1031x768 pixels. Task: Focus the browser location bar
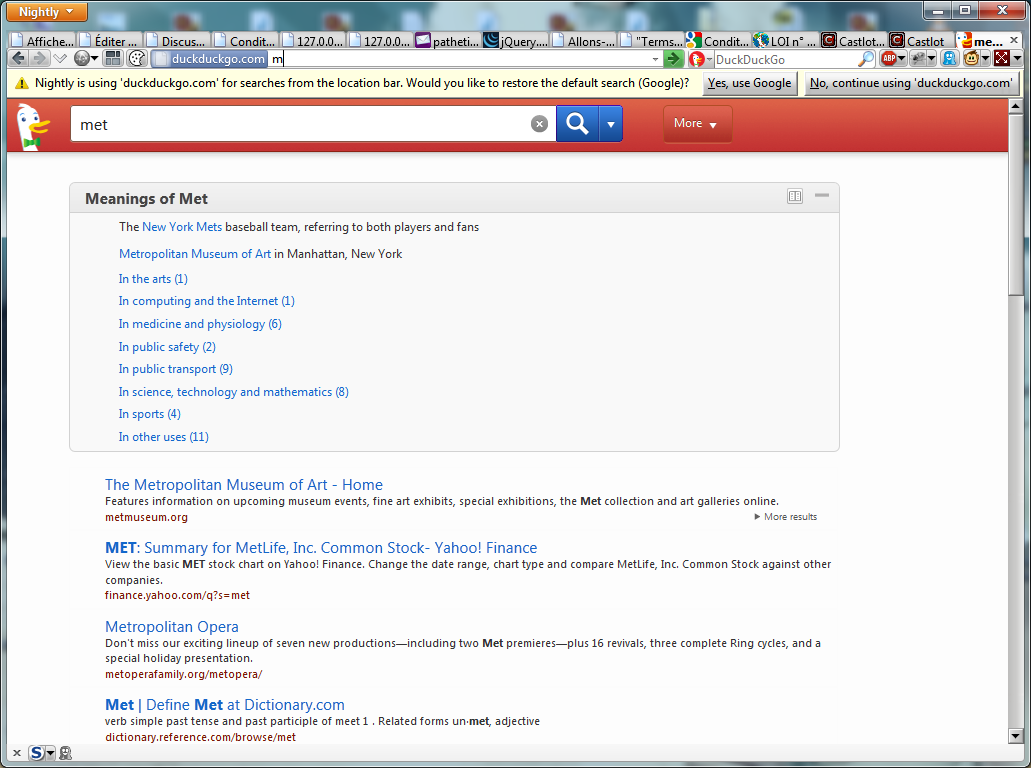[460, 59]
